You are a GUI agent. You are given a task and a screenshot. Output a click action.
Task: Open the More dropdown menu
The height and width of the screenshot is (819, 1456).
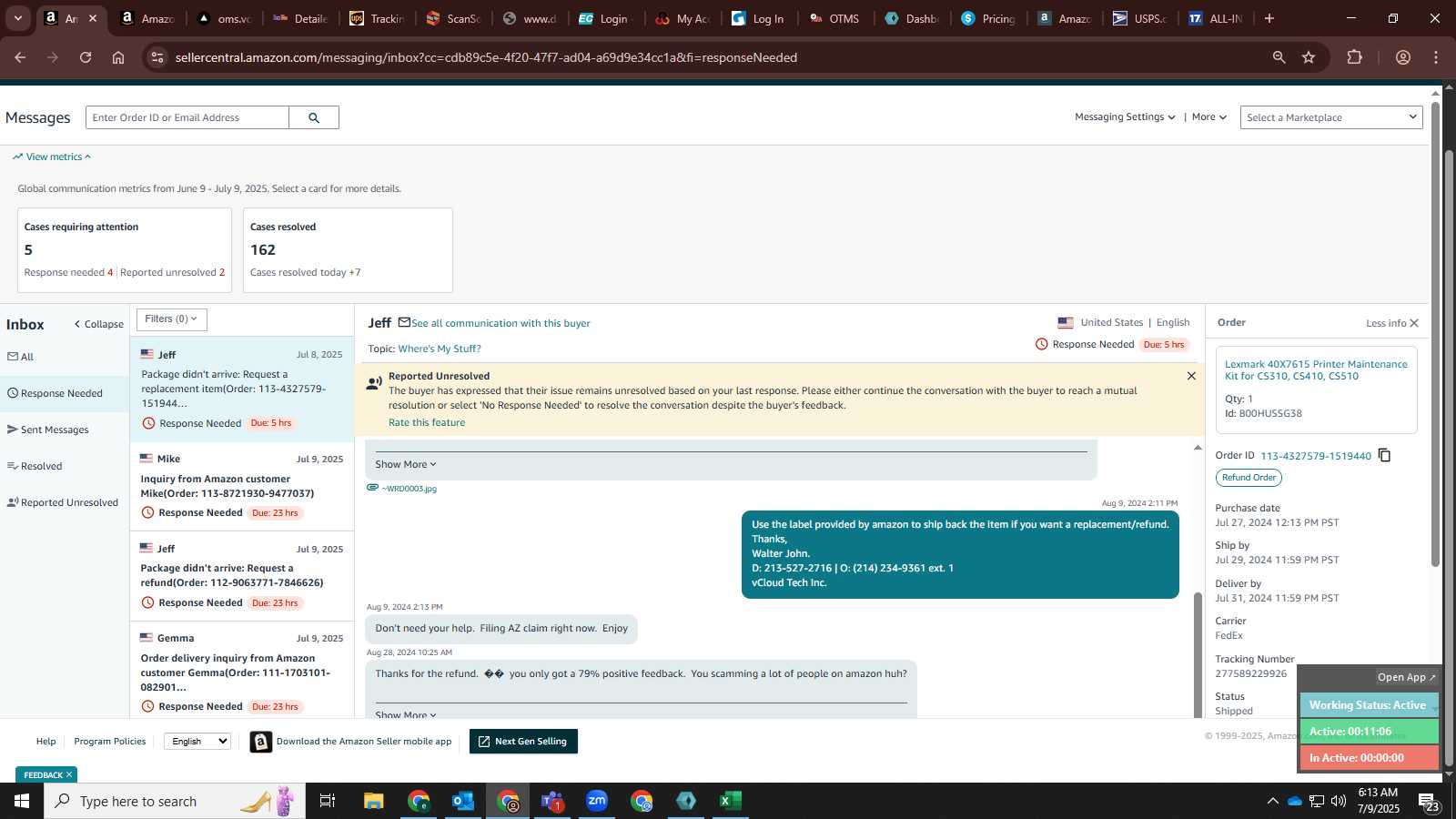[1209, 117]
